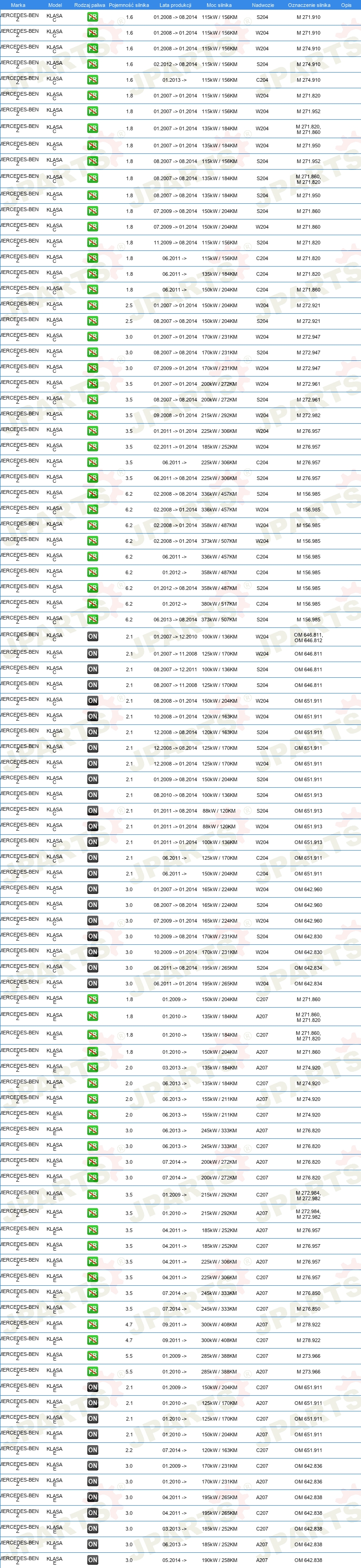The width and height of the screenshot is (361, 1568).
Task: Click the Lata produkcji column header
Action: point(175,5)
